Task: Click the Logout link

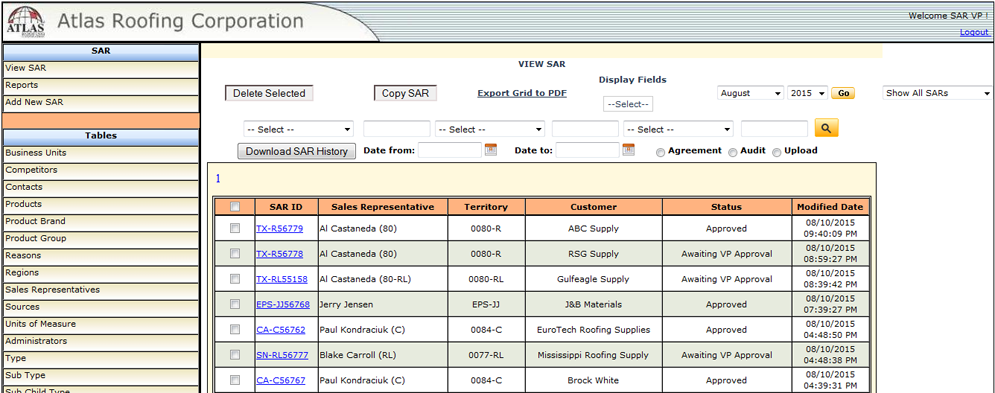Action: [974, 32]
